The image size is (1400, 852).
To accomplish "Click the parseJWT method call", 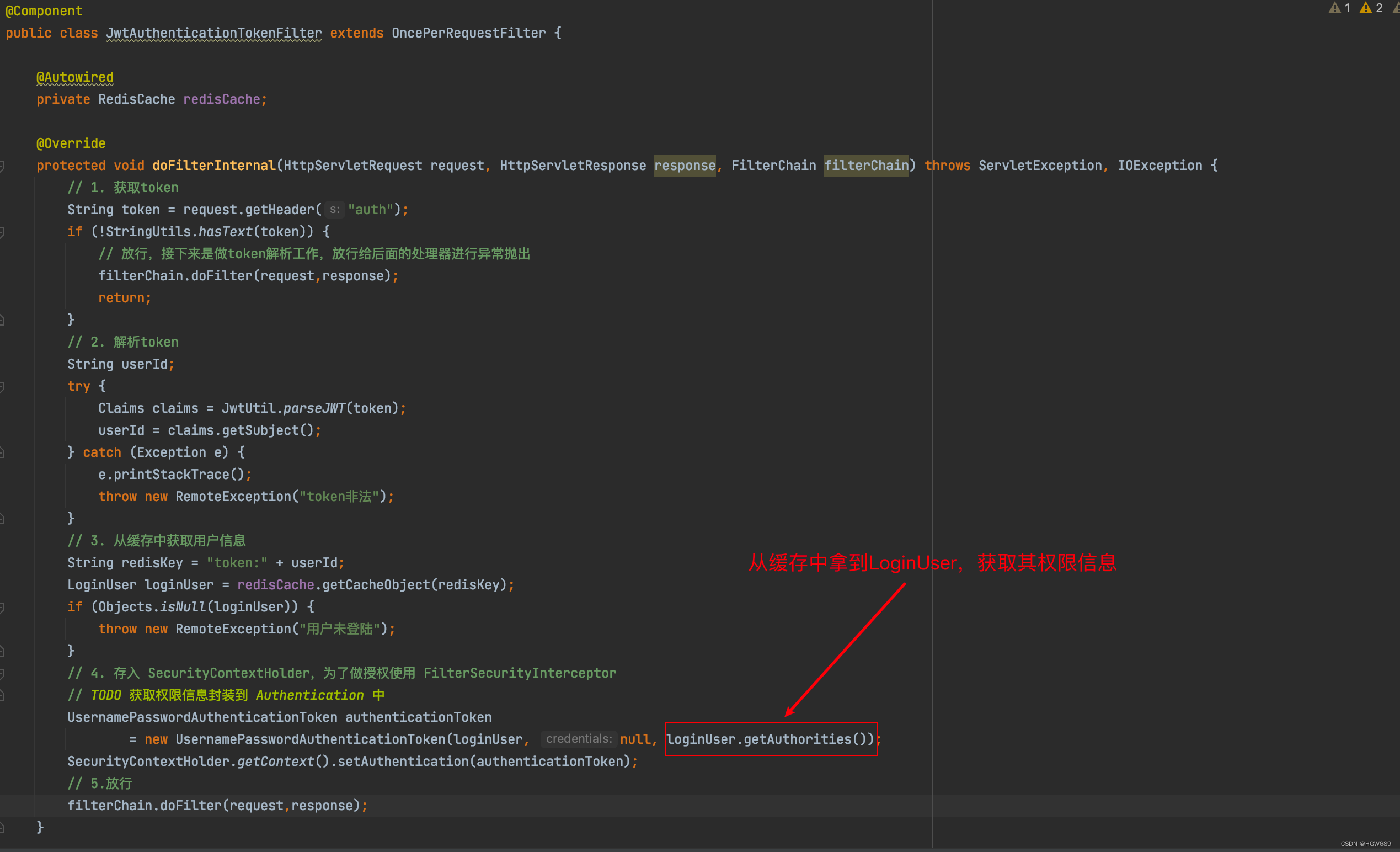I will [x=314, y=409].
